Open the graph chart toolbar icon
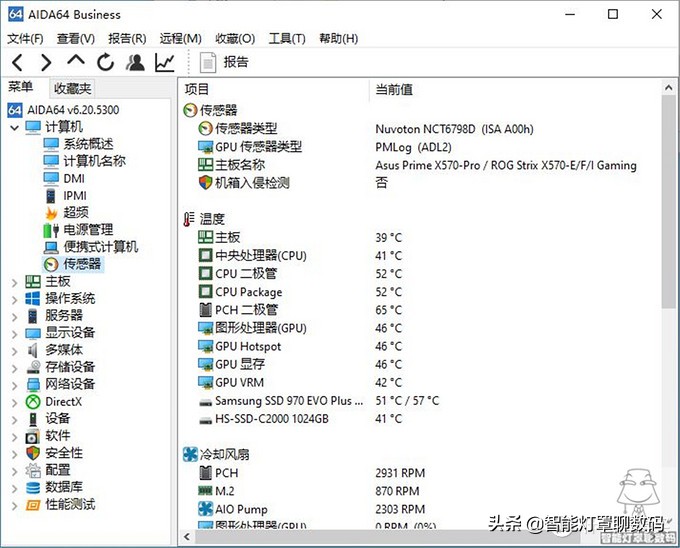Viewport: 680px width, 548px height. coord(164,62)
